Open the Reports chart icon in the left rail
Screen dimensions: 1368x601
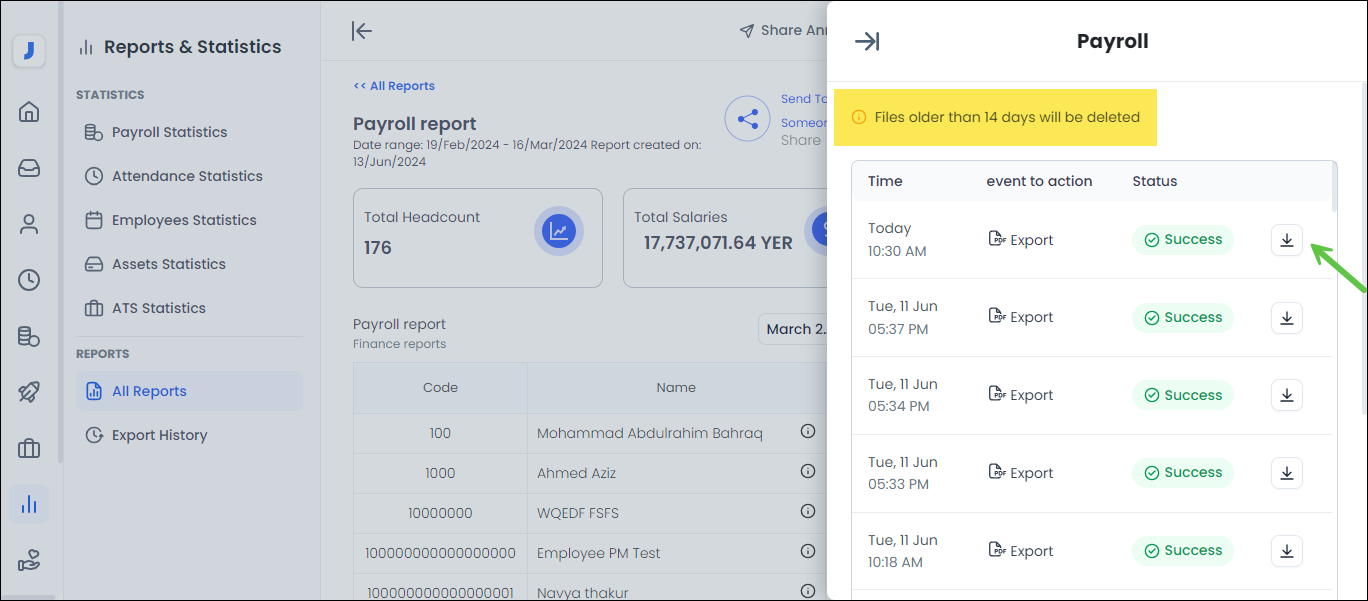point(29,504)
